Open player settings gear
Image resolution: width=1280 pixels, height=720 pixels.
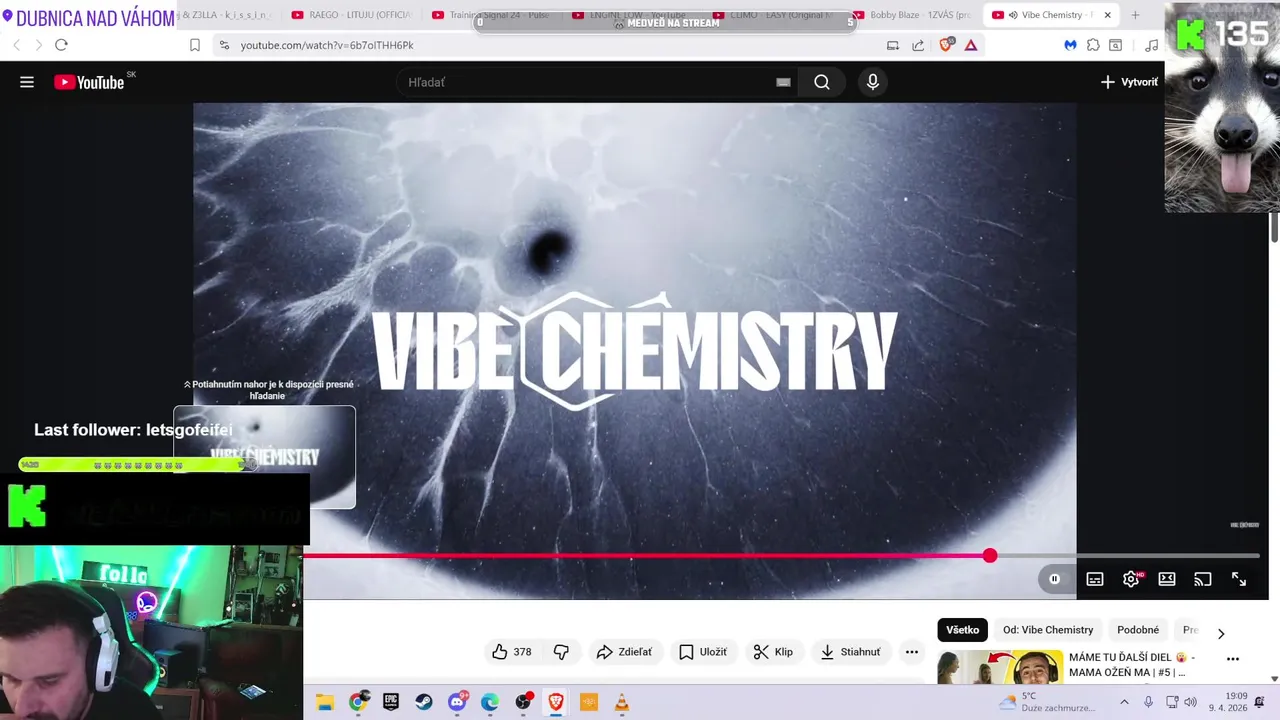pyautogui.click(x=1131, y=579)
